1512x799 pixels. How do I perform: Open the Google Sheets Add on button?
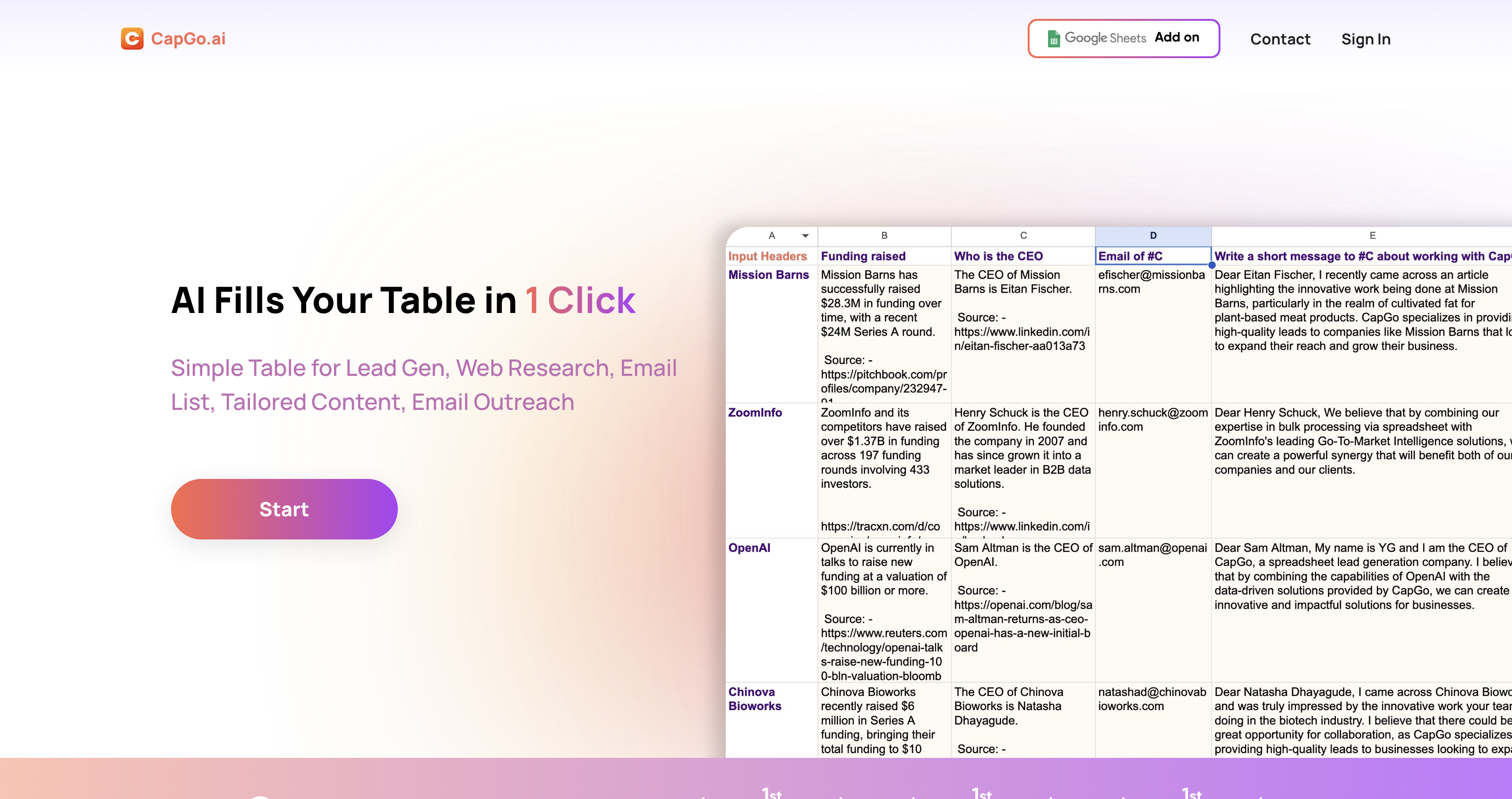coord(1124,38)
